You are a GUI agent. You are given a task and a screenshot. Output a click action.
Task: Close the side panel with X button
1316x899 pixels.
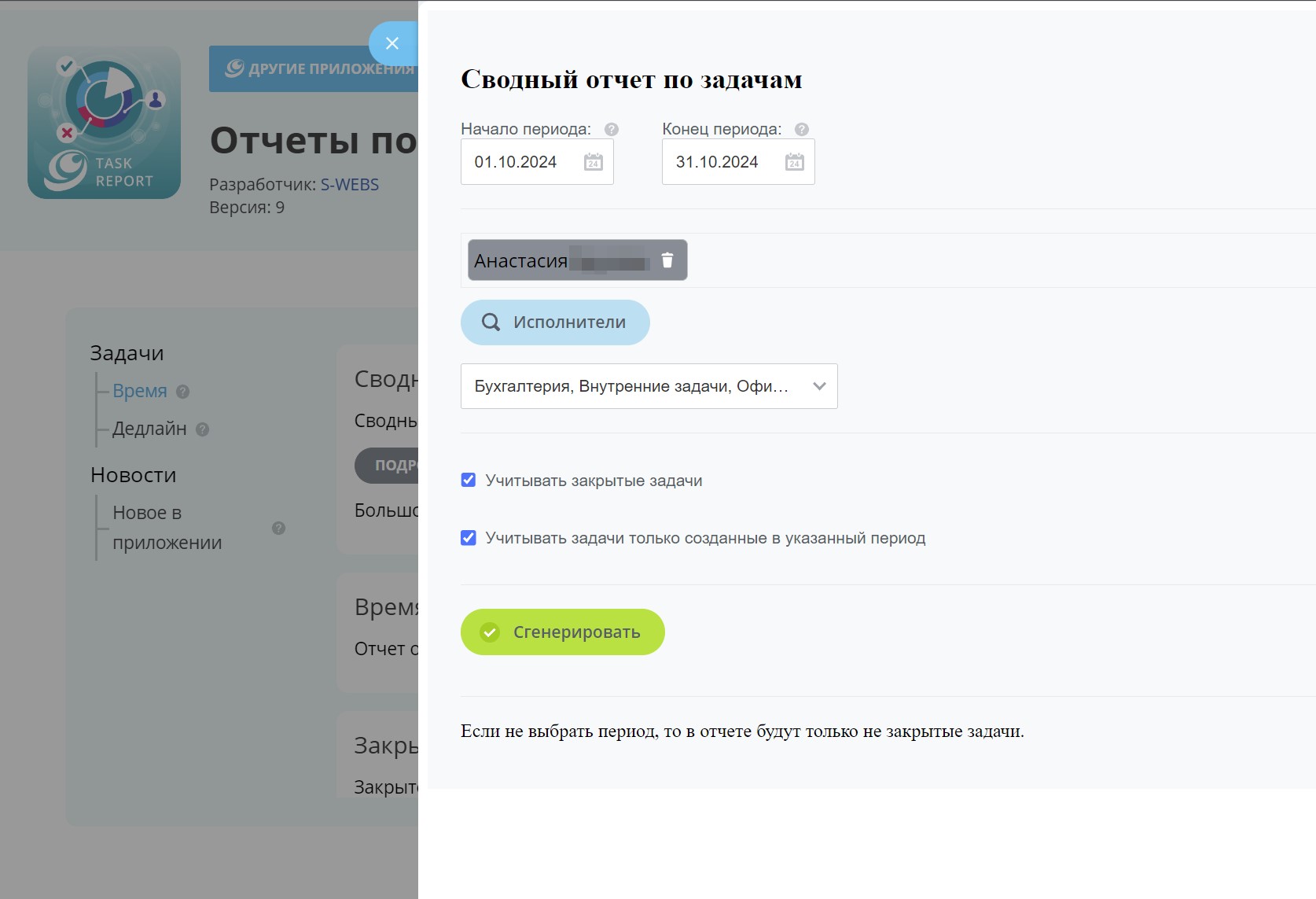(392, 43)
